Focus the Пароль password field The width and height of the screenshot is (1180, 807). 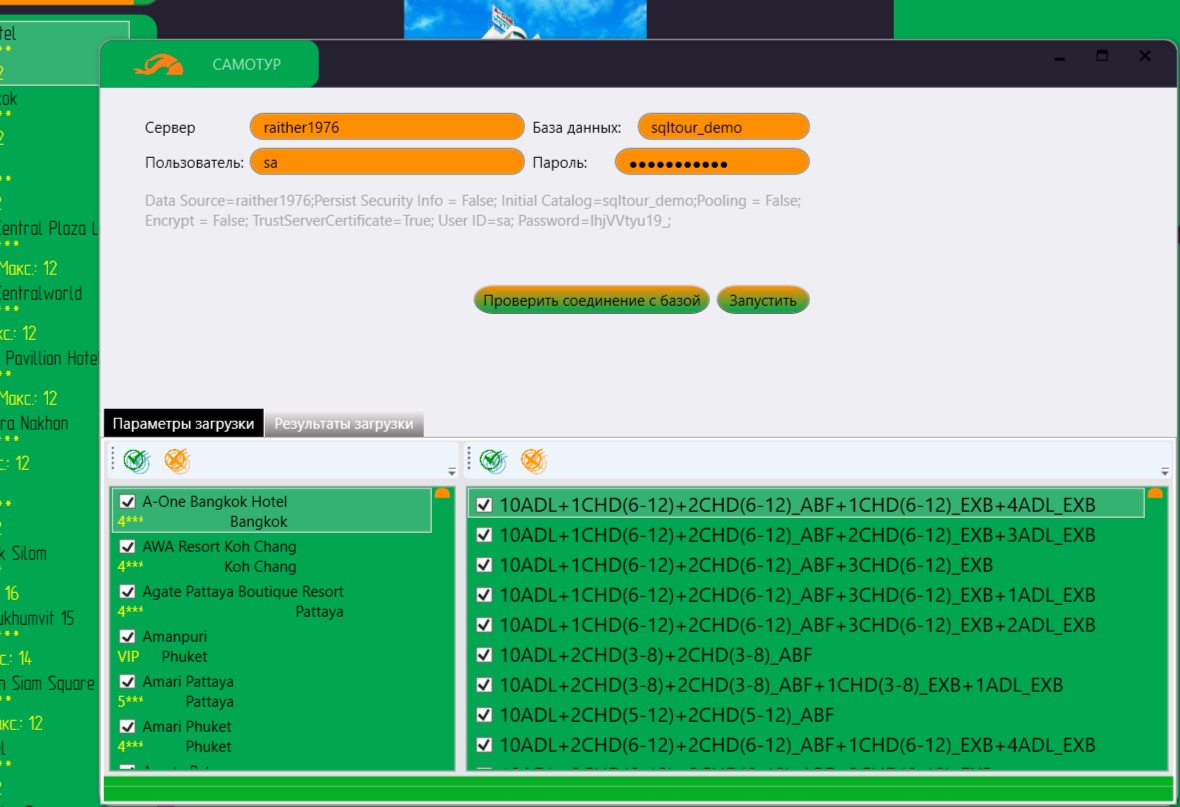(711, 162)
